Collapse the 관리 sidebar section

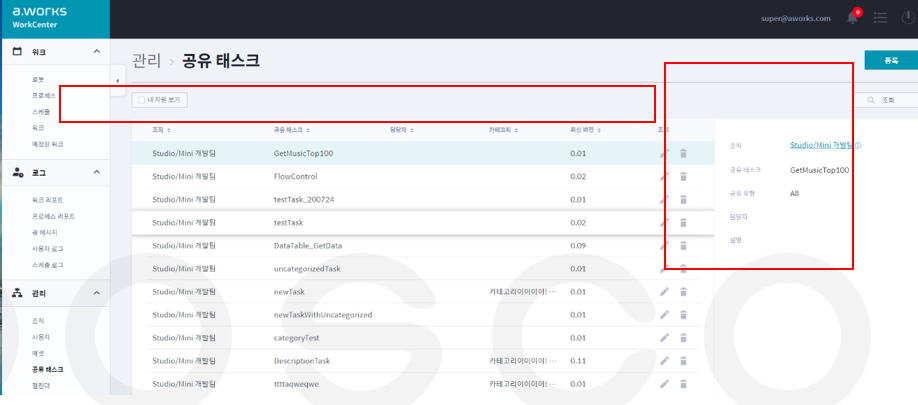(x=97, y=293)
